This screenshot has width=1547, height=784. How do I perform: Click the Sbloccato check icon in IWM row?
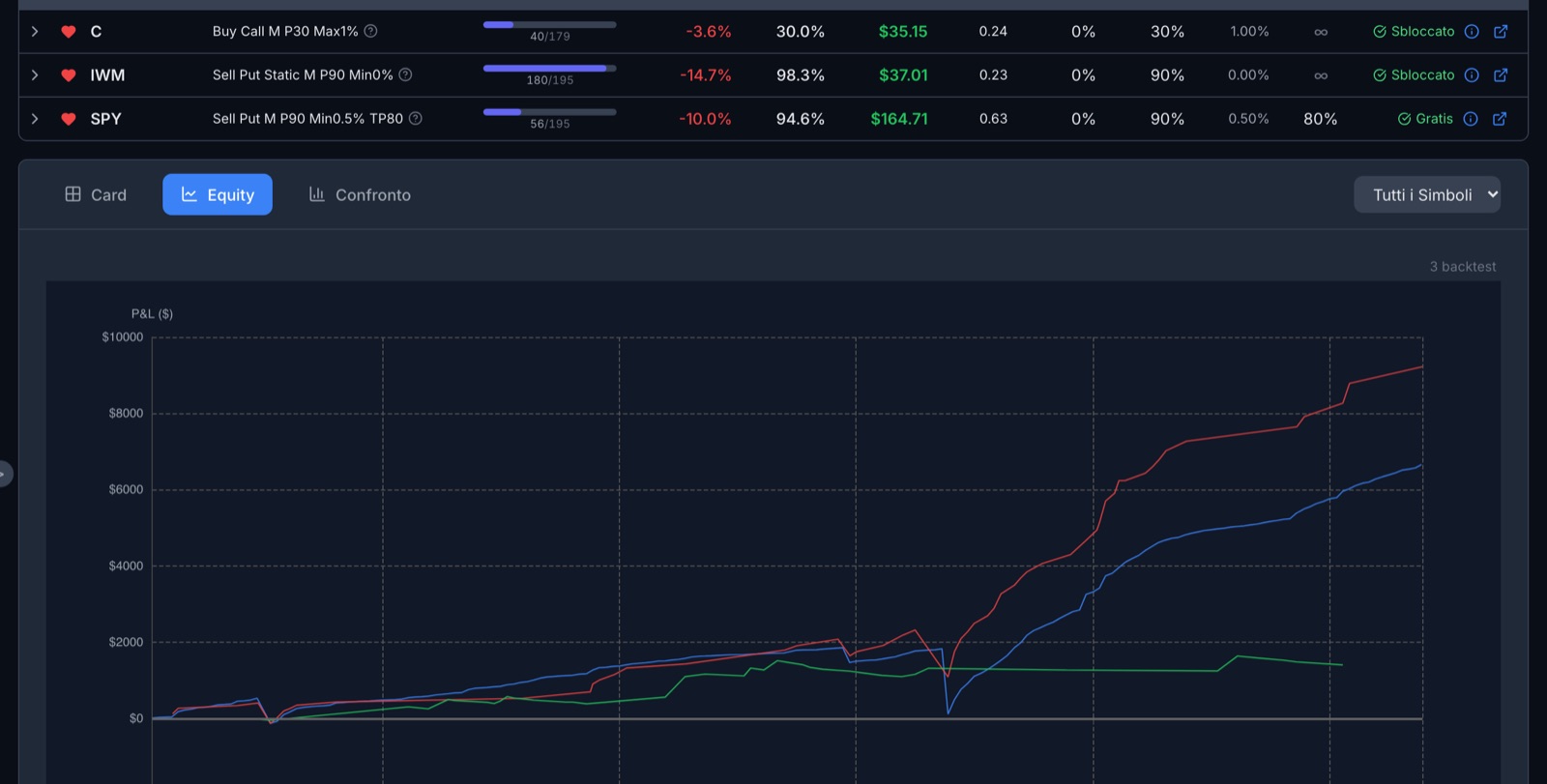pos(1380,75)
